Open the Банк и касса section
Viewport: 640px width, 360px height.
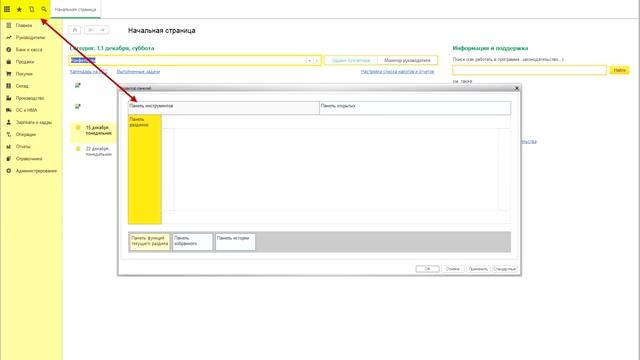tap(29, 50)
